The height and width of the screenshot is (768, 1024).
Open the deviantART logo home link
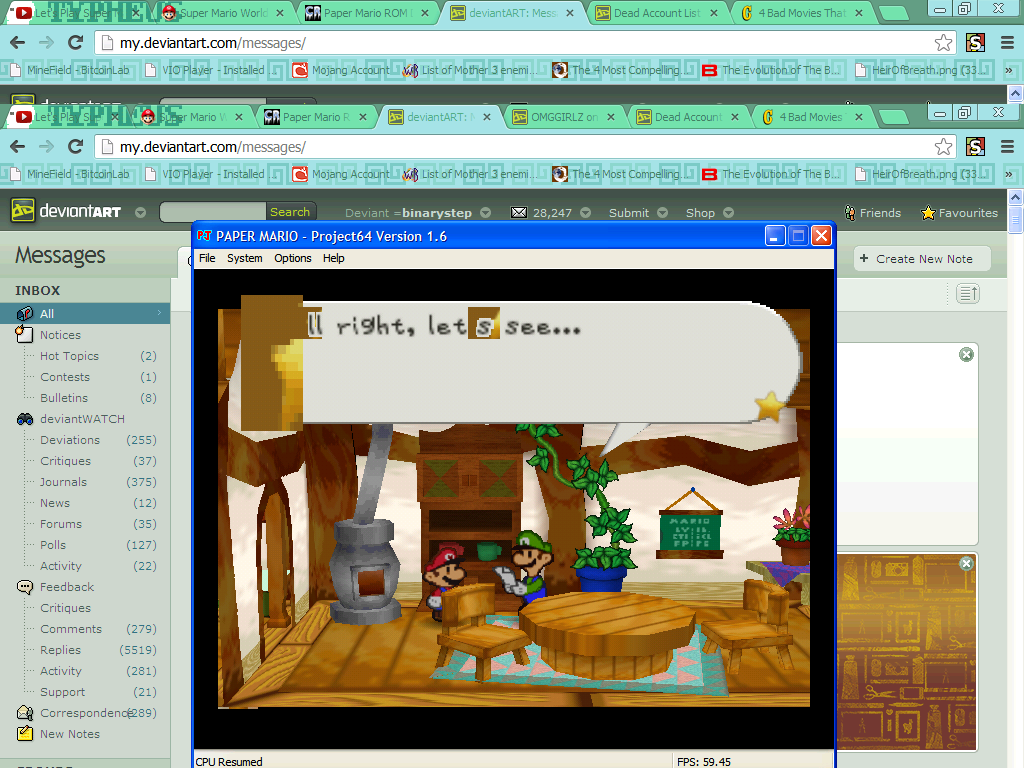[x=66, y=211]
